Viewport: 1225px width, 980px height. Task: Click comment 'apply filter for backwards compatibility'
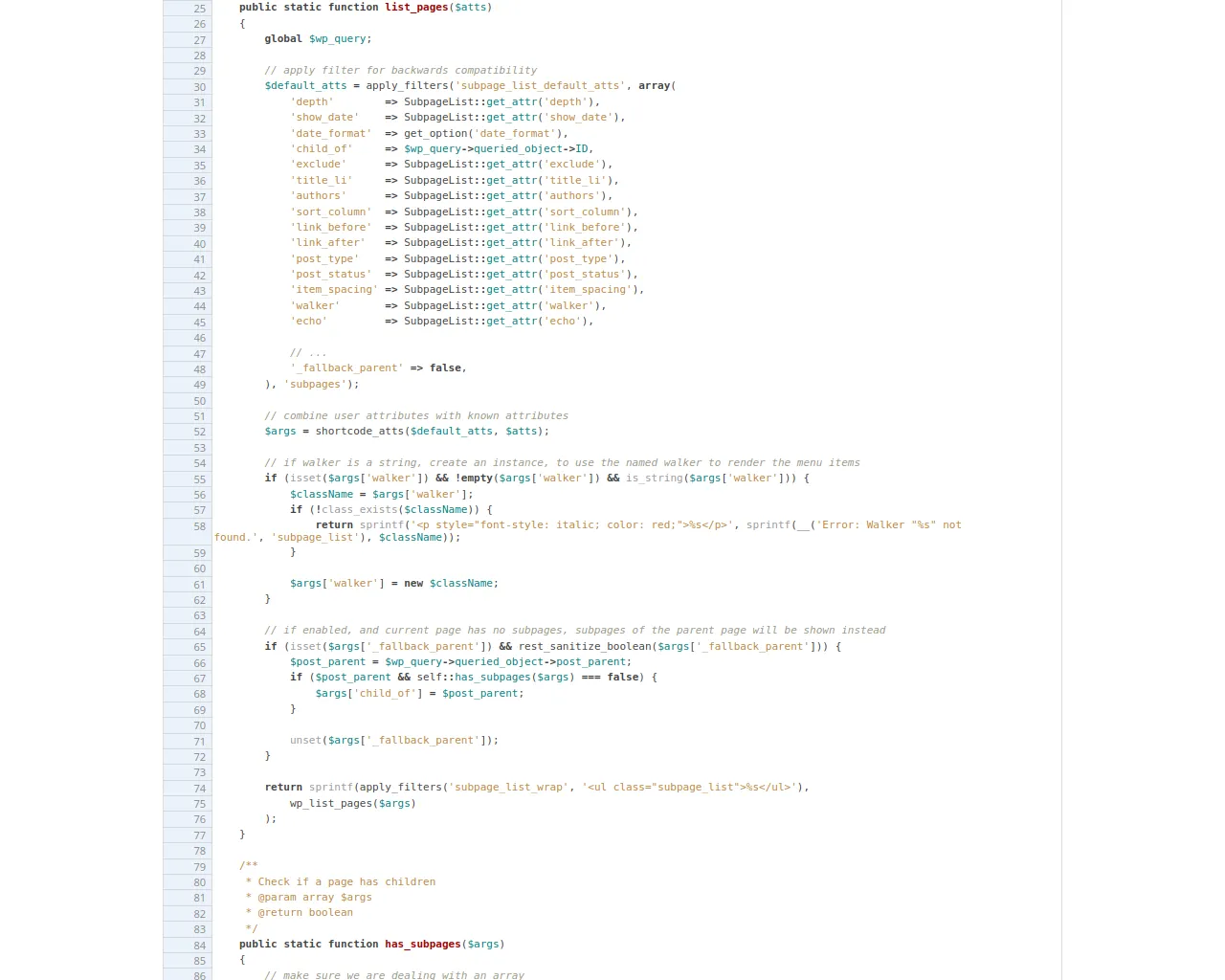coord(400,70)
